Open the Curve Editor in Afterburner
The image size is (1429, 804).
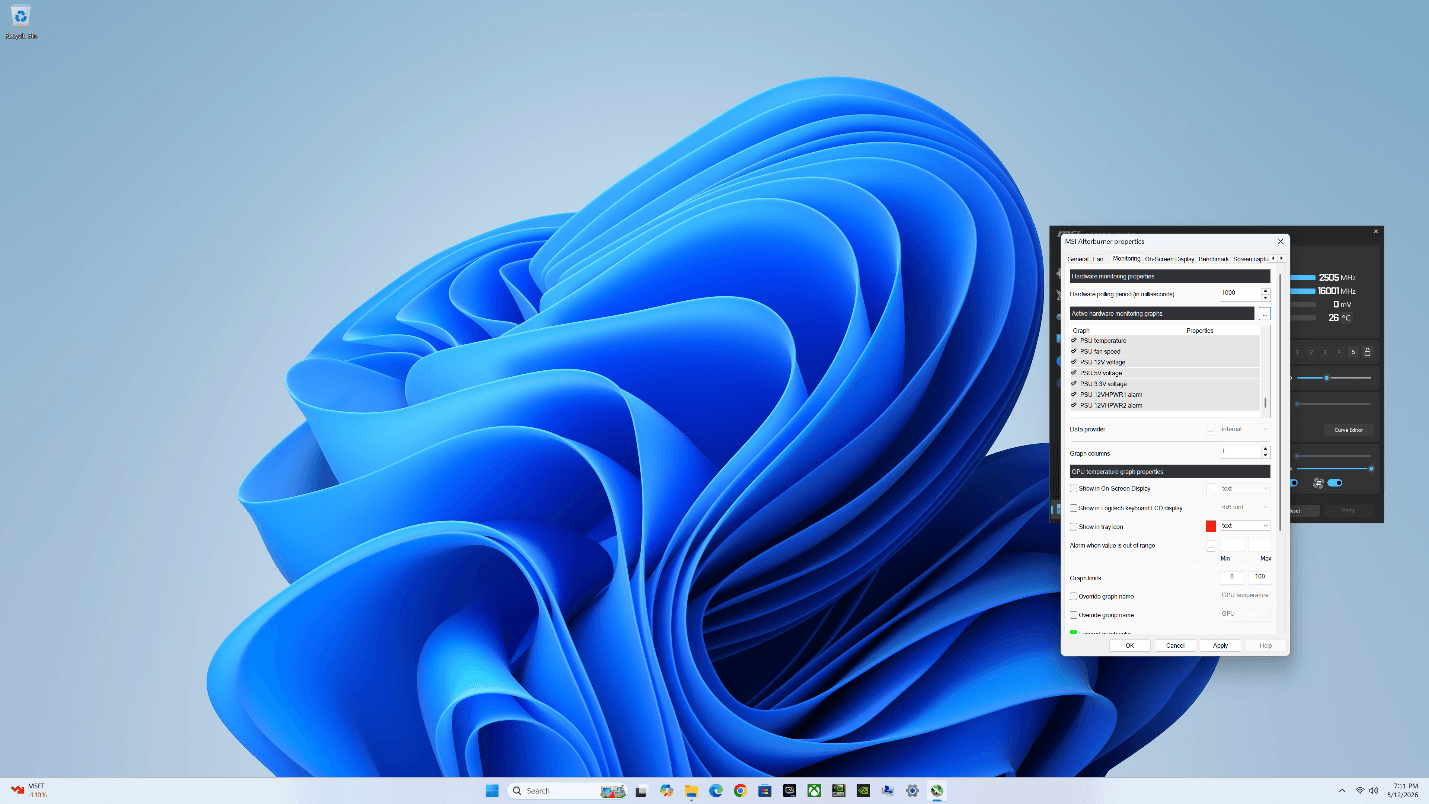[x=1349, y=430]
